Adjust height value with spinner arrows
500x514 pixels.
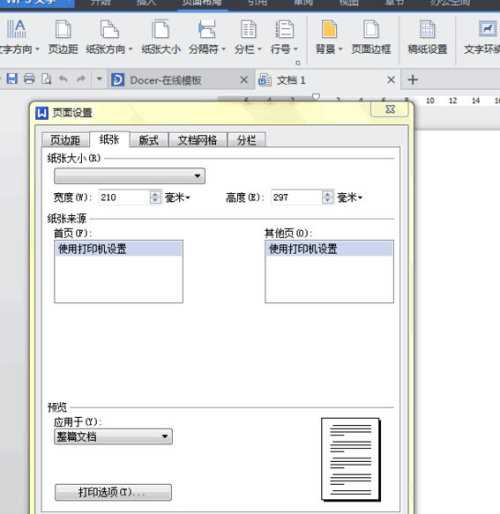(327, 197)
